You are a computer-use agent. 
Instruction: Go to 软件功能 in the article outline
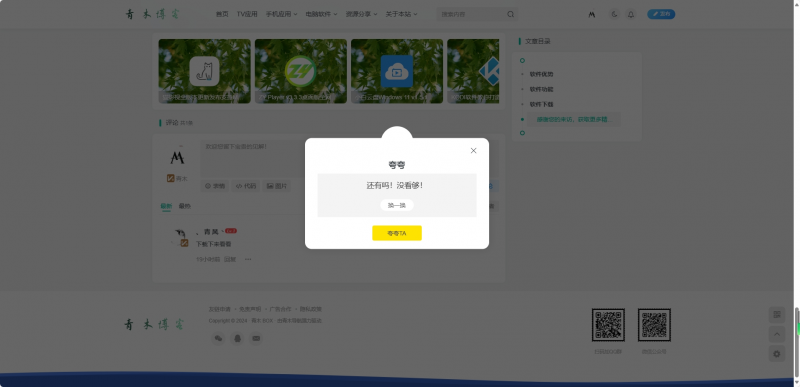coord(541,89)
